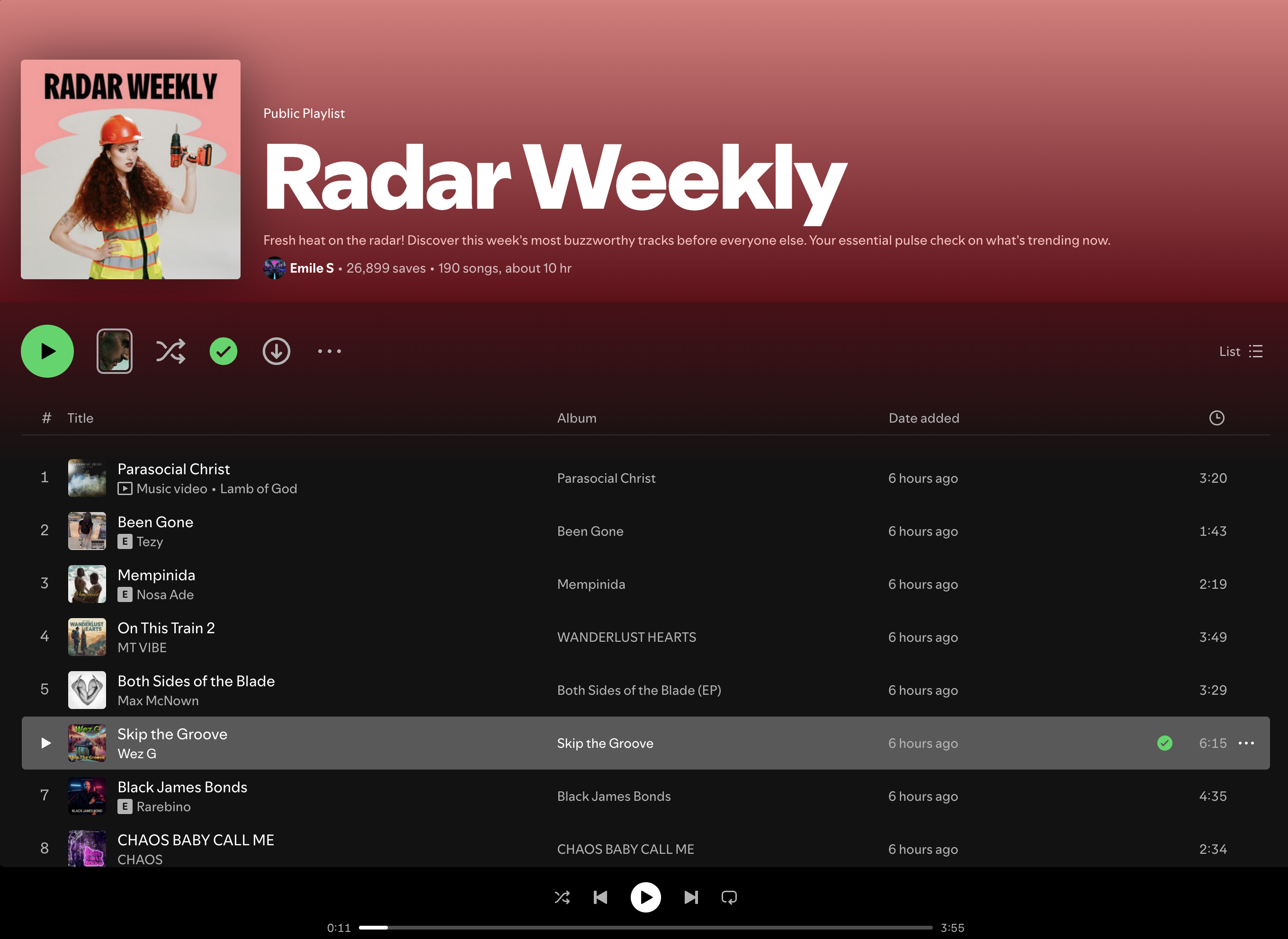Toggle shuffle icon beside playlist play button
The height and width of the screenshot is (939, 1288).
click(x=170, y=351)
